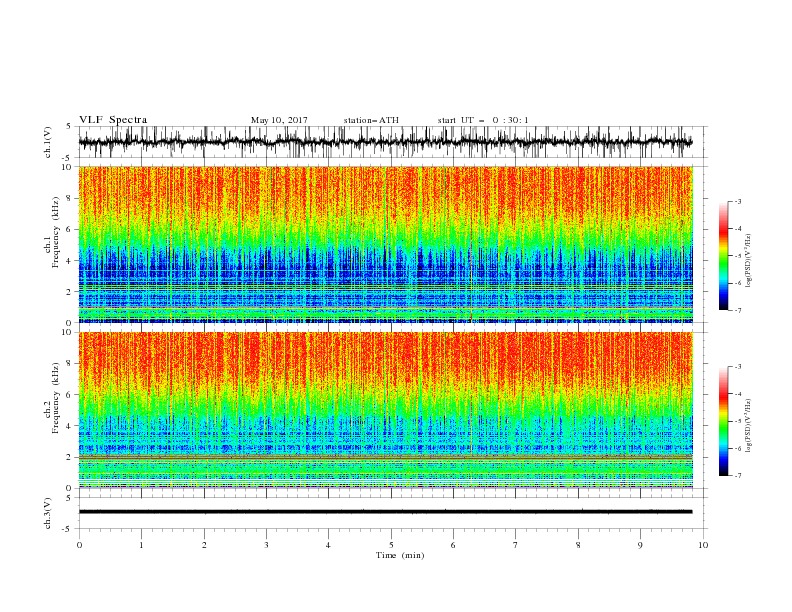792x612 pixels.
Task: Click the ch.1 voltage waveform trace panel
Action: tap(393, 142)
